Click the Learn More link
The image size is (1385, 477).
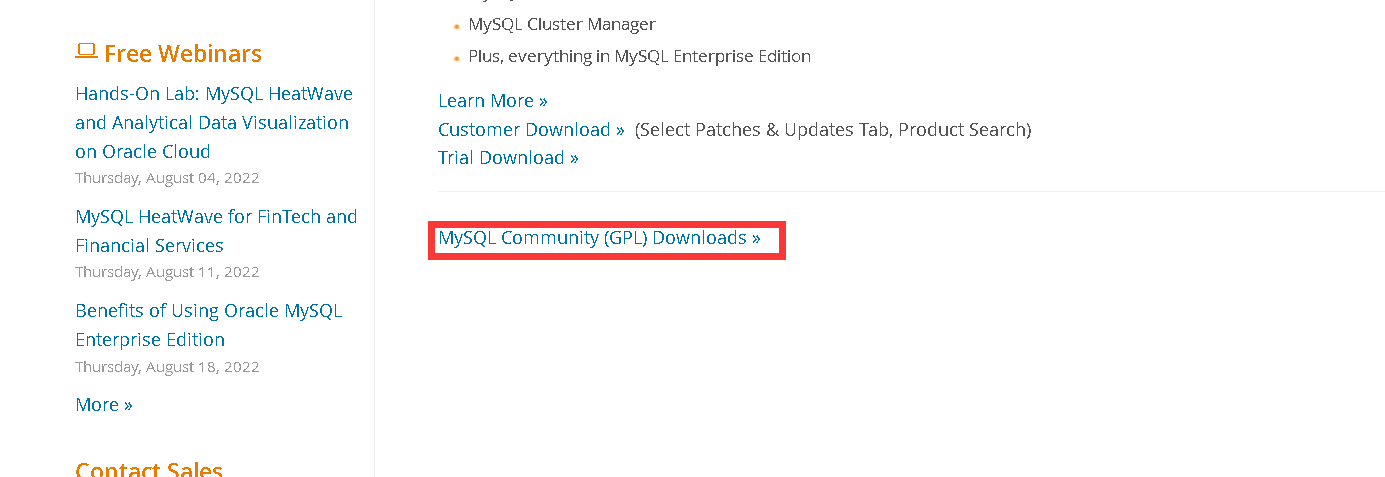(x=493, y=101)
